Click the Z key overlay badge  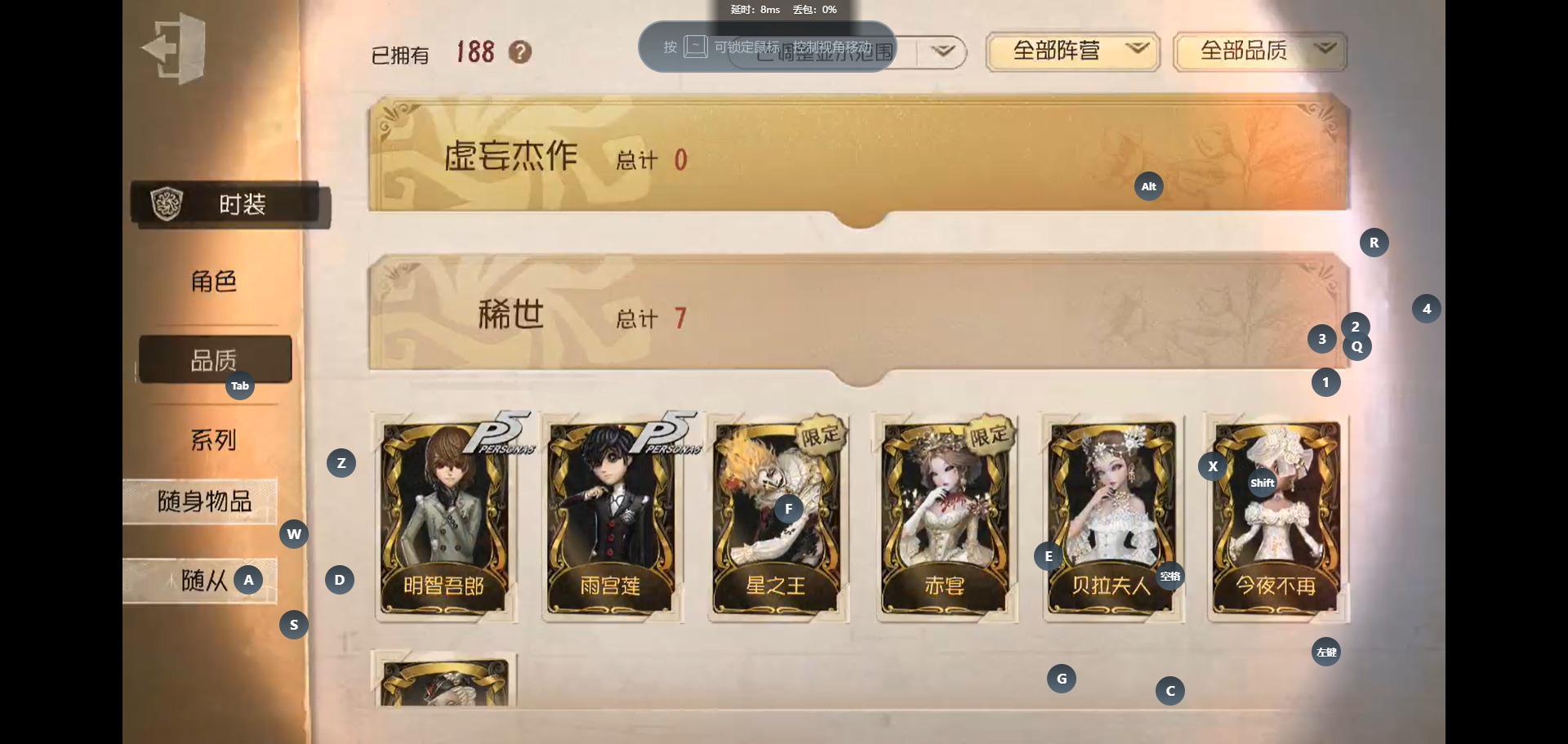pyautogui.click(x=341, y=463)
